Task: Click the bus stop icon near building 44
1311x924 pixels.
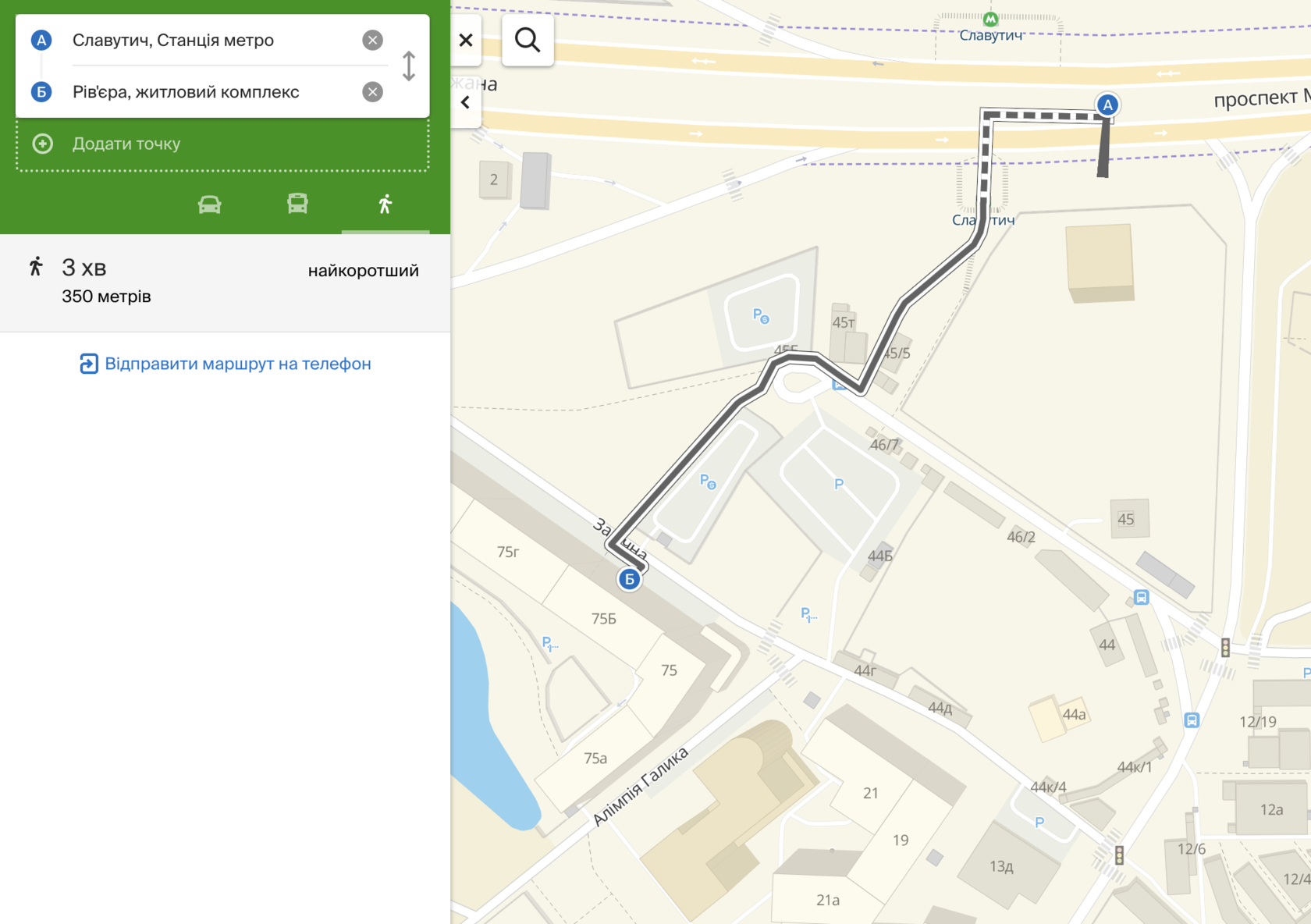Action: point(1141,598)
